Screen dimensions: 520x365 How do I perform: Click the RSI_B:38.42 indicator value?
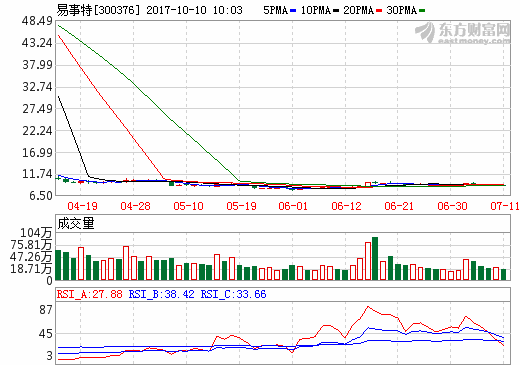coord(161,294)
